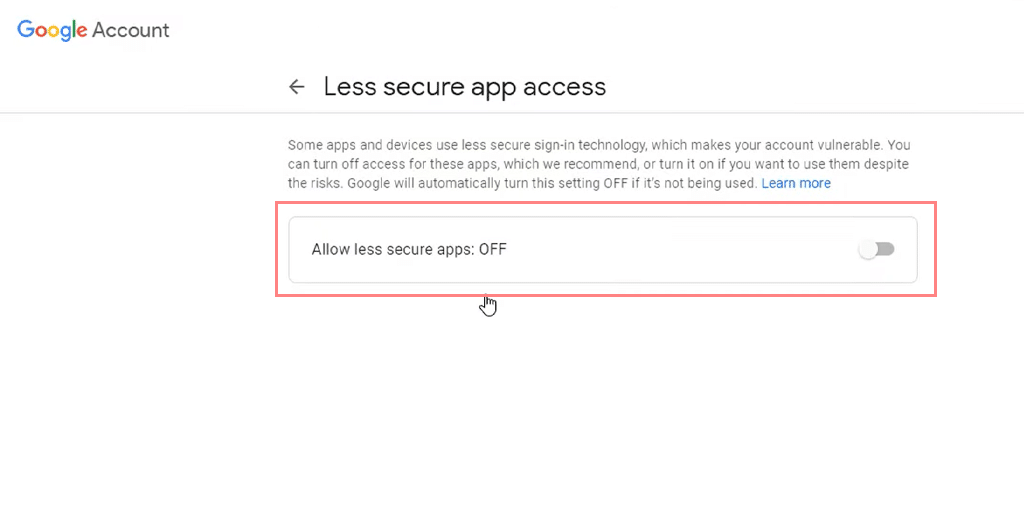The height and width of the screenshot is (512, 1024).
Task: Click the Google logo
Action: (53, 30)
